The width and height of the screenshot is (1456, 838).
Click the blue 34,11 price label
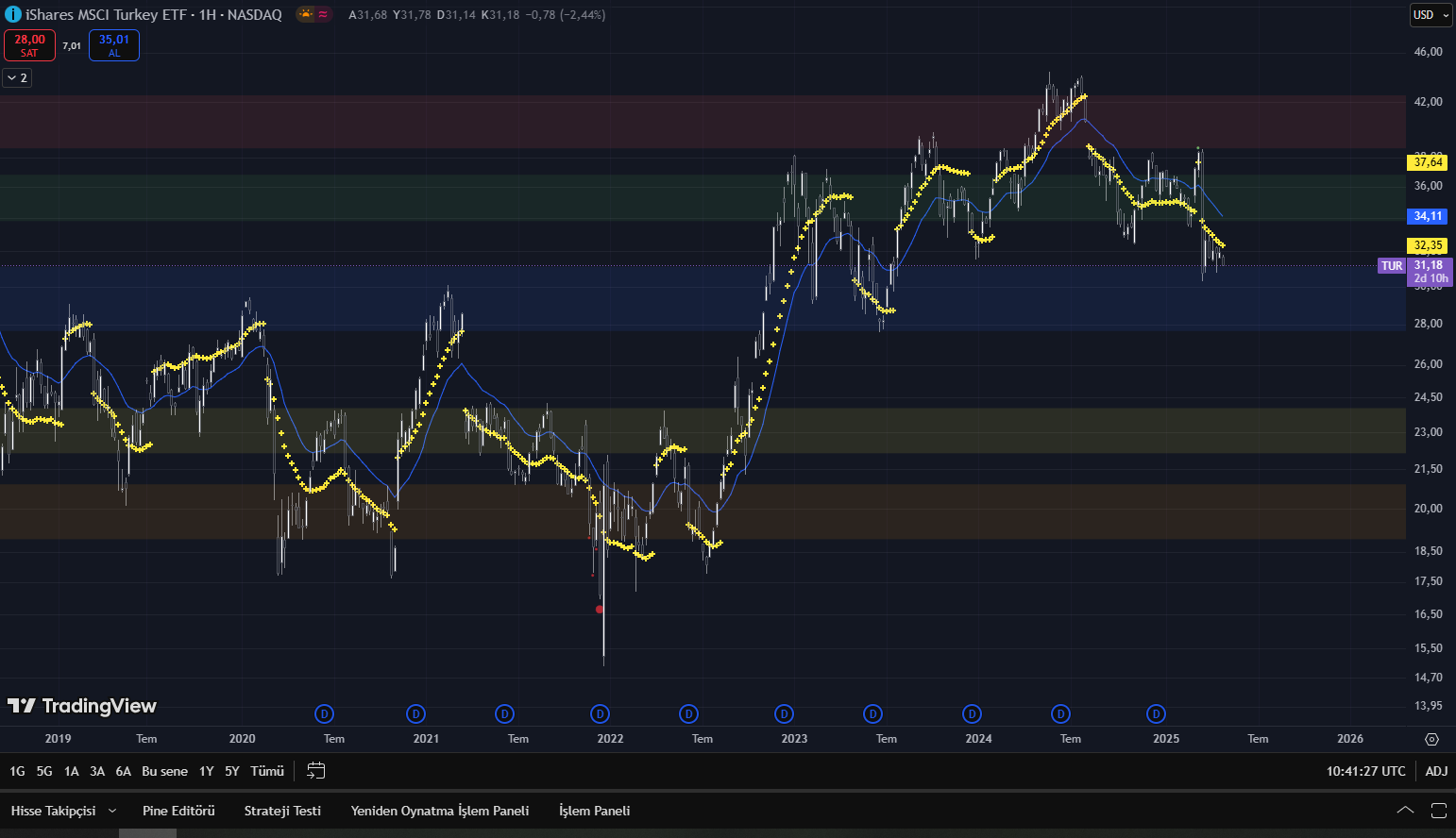(1428, 216)
